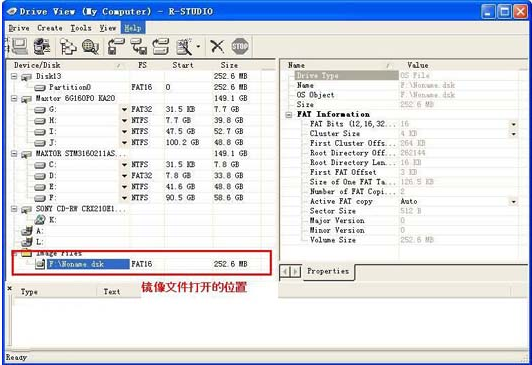Open the Drive menu
Screen dimensions: 532x365
point(19,28)
